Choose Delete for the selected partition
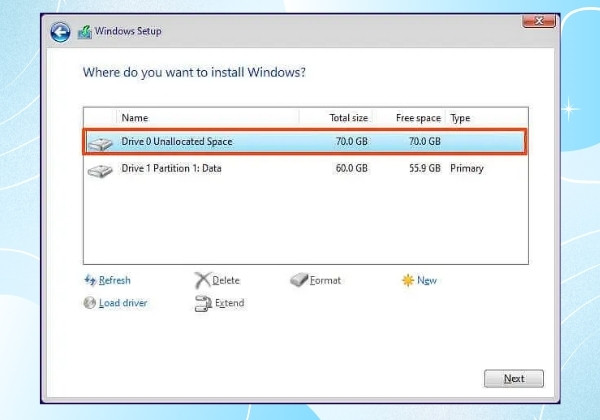Image resolution: width=600 pixels, height=420 pixels. (x=226, y=280)
